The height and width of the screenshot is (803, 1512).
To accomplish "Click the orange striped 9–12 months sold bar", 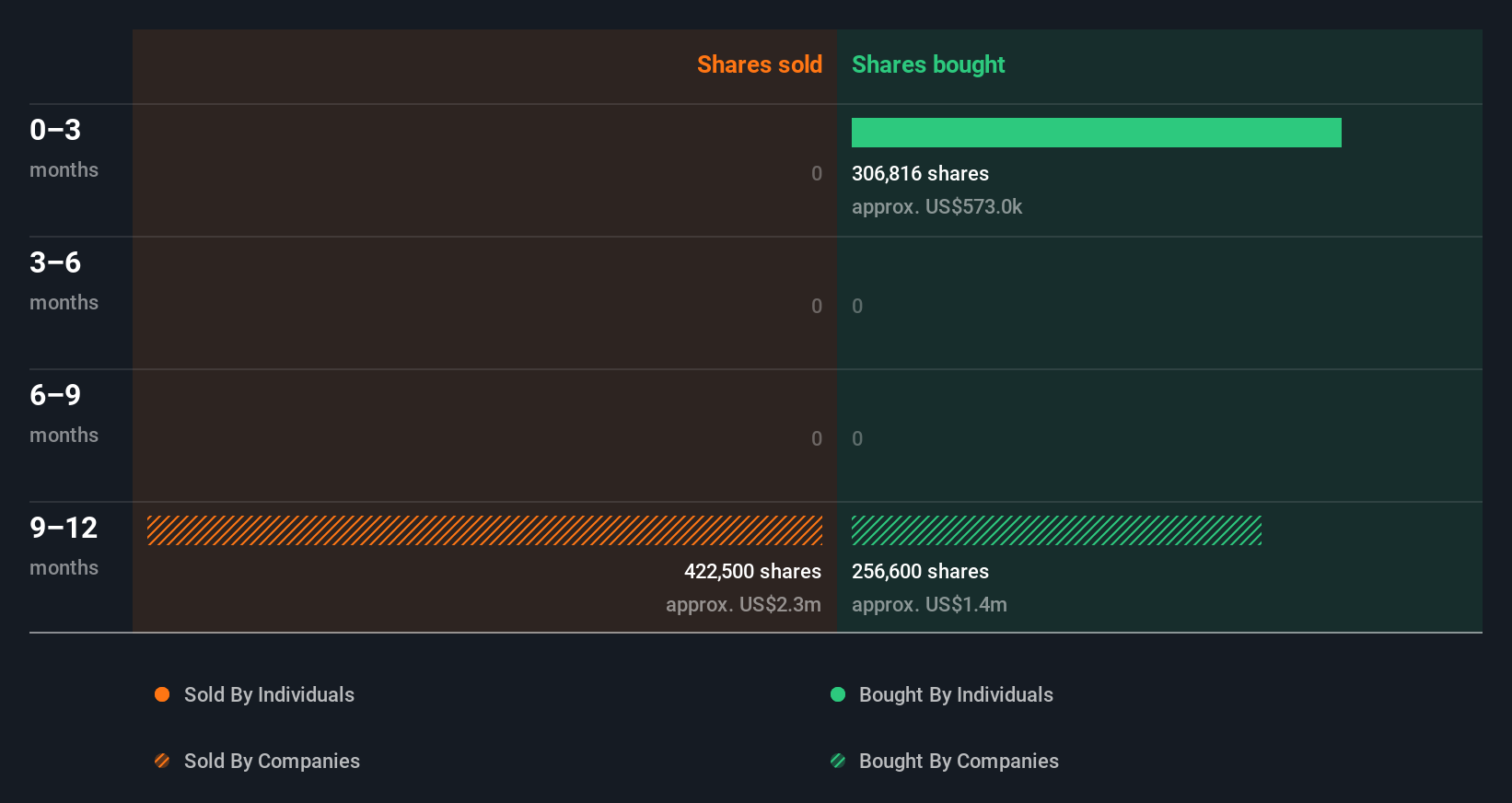I will pyautogui.click(x=484, y=530).
